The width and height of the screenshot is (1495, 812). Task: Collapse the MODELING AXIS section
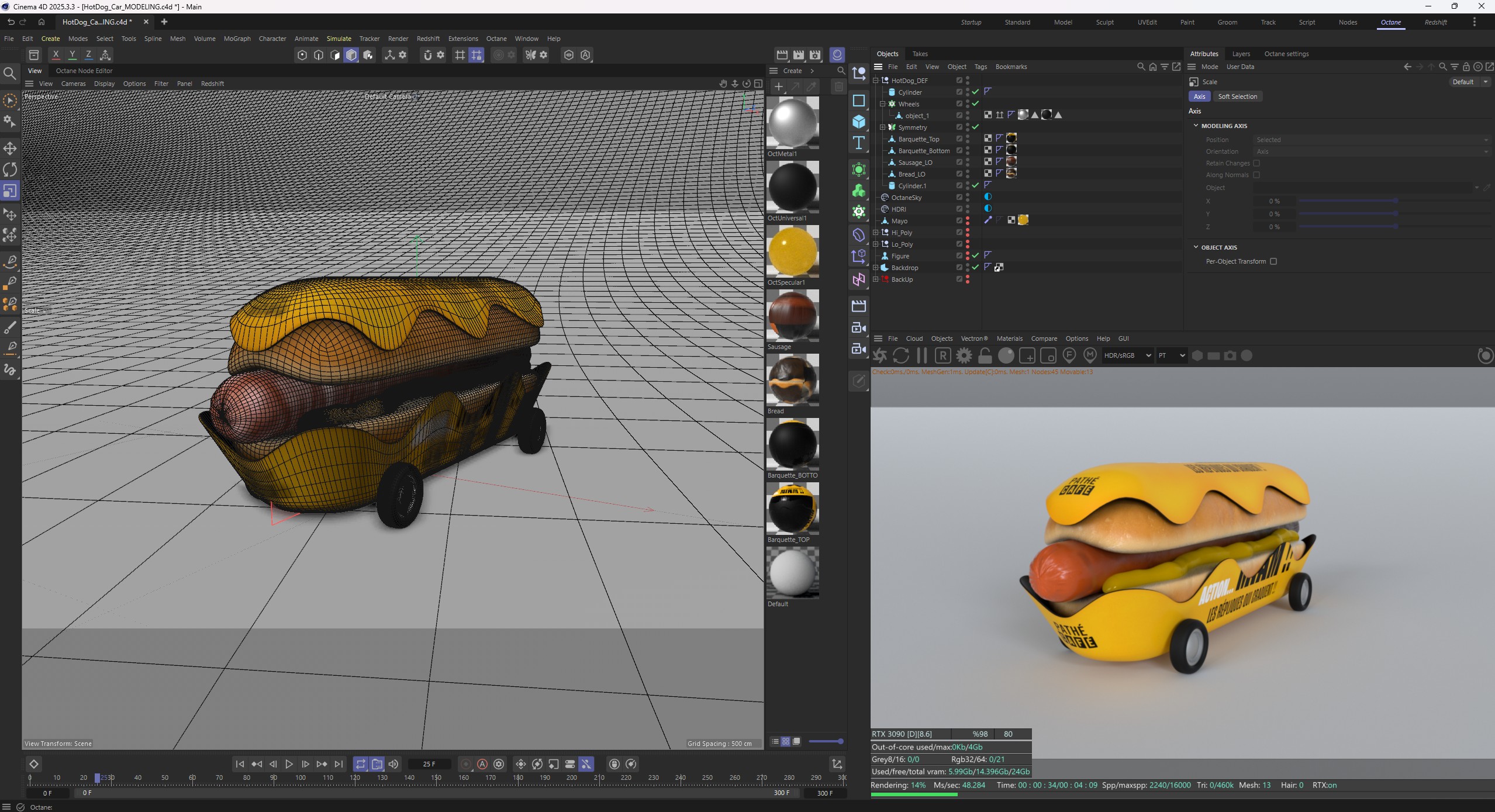[1196, 126]
